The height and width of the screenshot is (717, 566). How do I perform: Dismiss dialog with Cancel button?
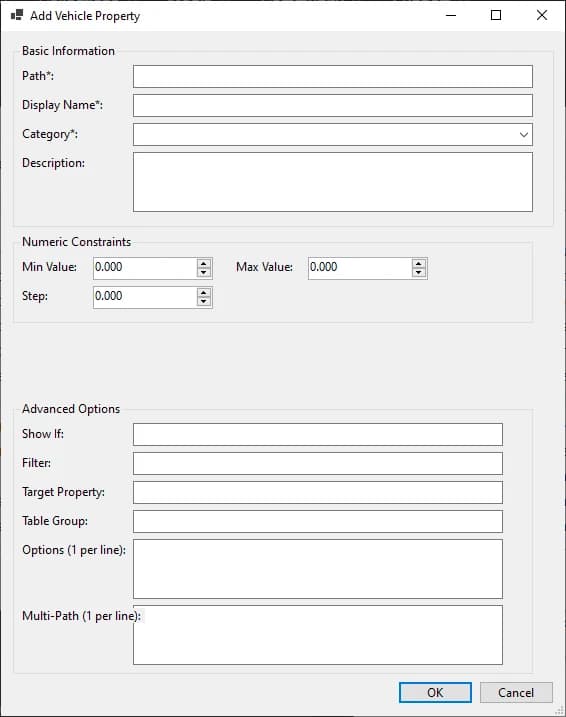click(x=516, y=693)
